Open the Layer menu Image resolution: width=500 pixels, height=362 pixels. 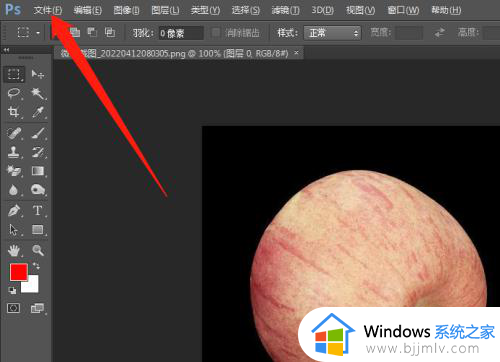165,10
